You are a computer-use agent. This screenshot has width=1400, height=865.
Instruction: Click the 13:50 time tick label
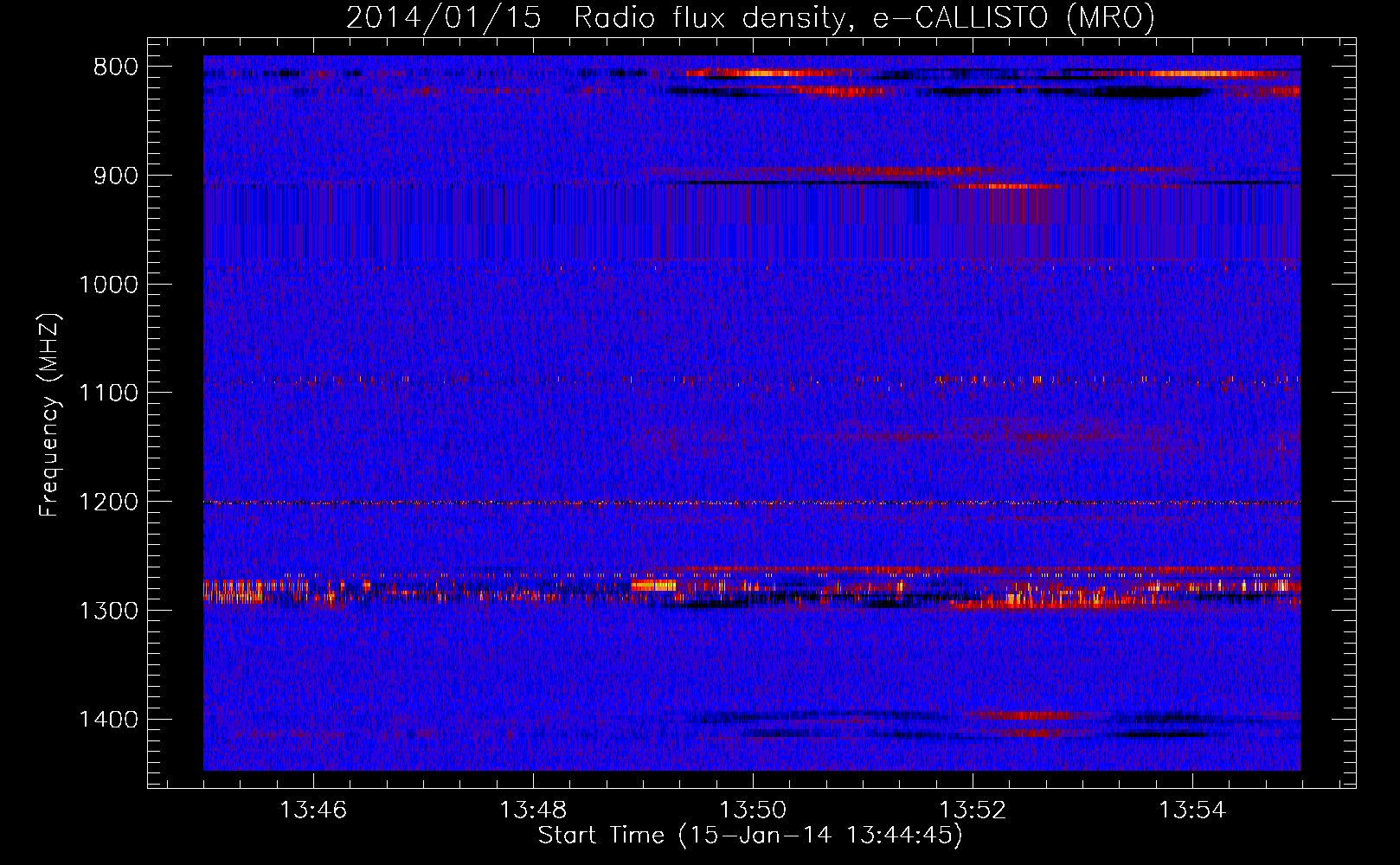pos(753,811)
